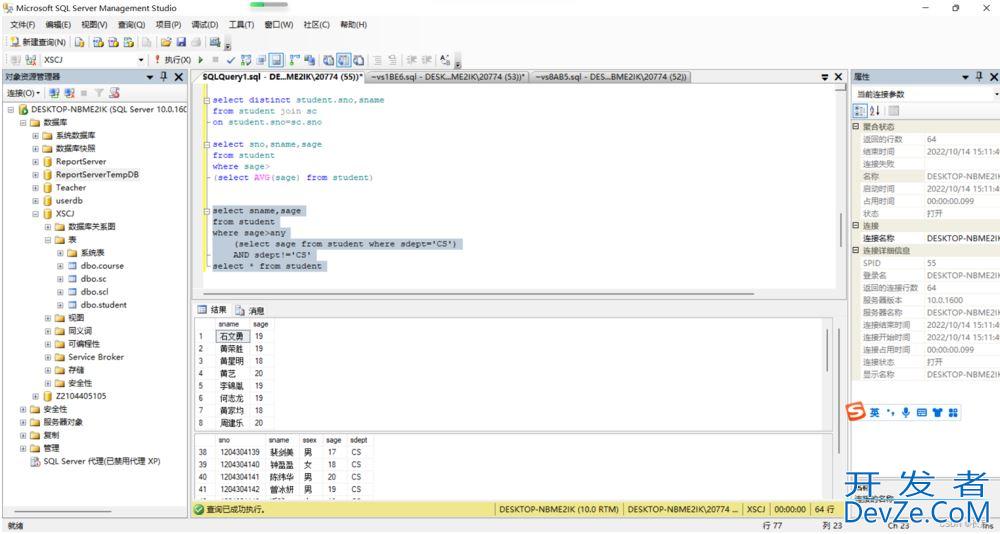Viewport: 1000px width, 534px height.
Task: Select the Service Broker folder
Action: coord(96,357)
